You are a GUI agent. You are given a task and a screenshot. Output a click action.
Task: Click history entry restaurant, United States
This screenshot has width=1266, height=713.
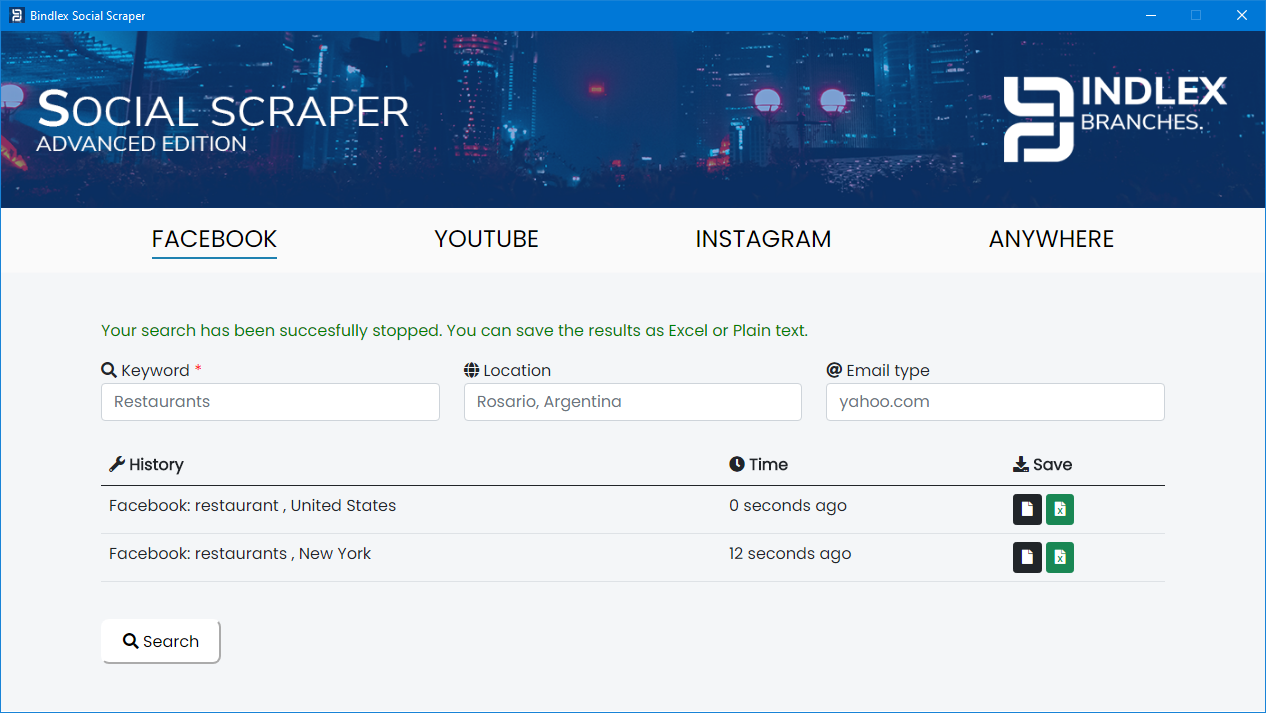252,505
